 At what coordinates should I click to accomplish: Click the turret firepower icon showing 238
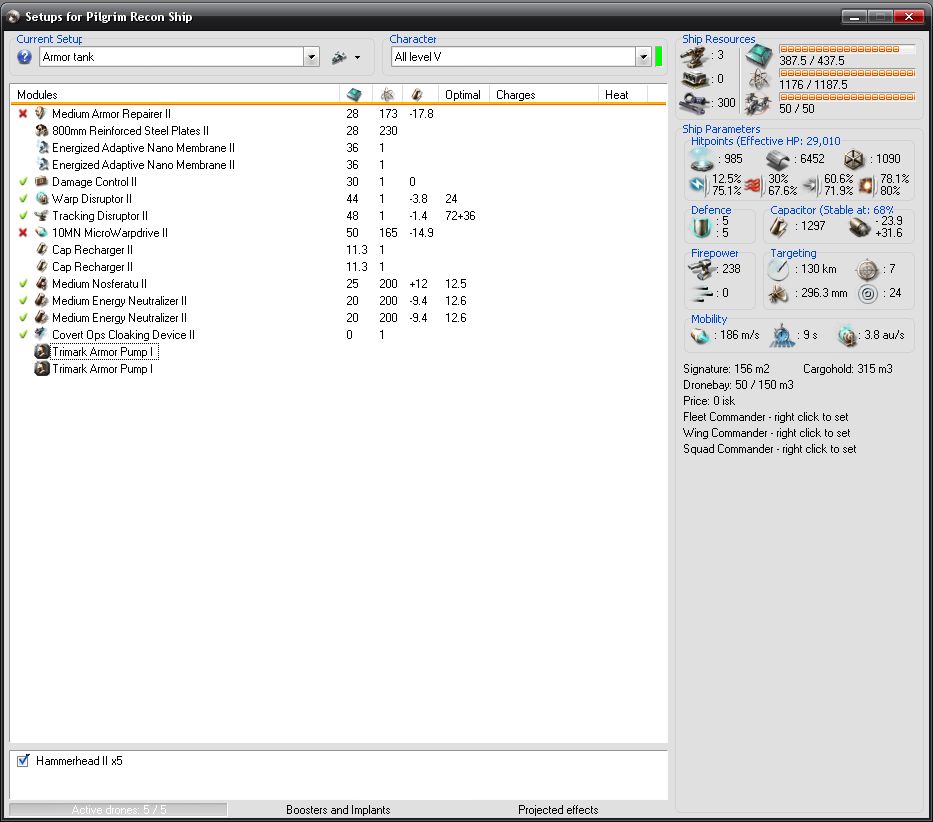point(702,269)
